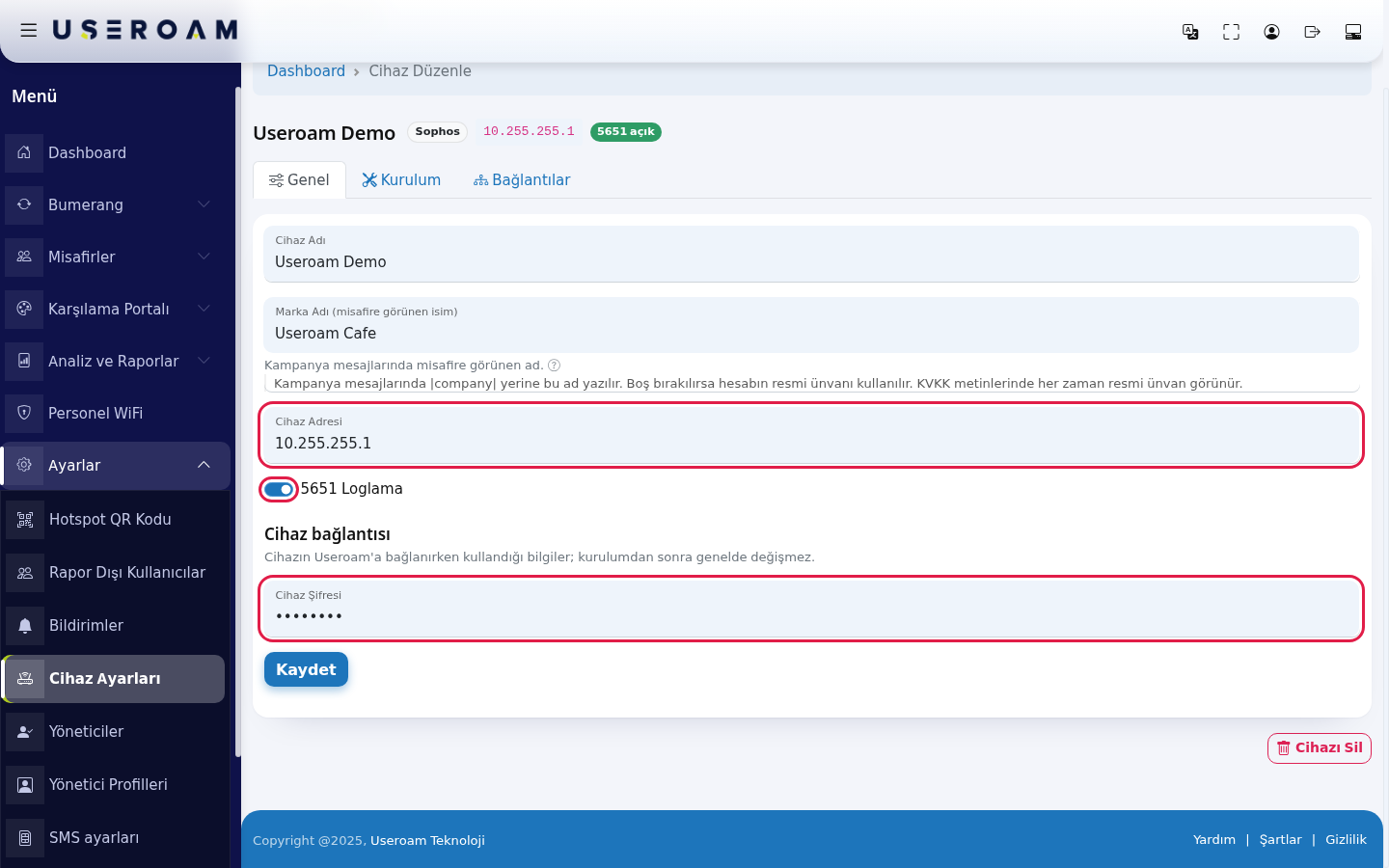Click the Misafirler people icon
Screen dimensions: 1389x868
(24, 257)
